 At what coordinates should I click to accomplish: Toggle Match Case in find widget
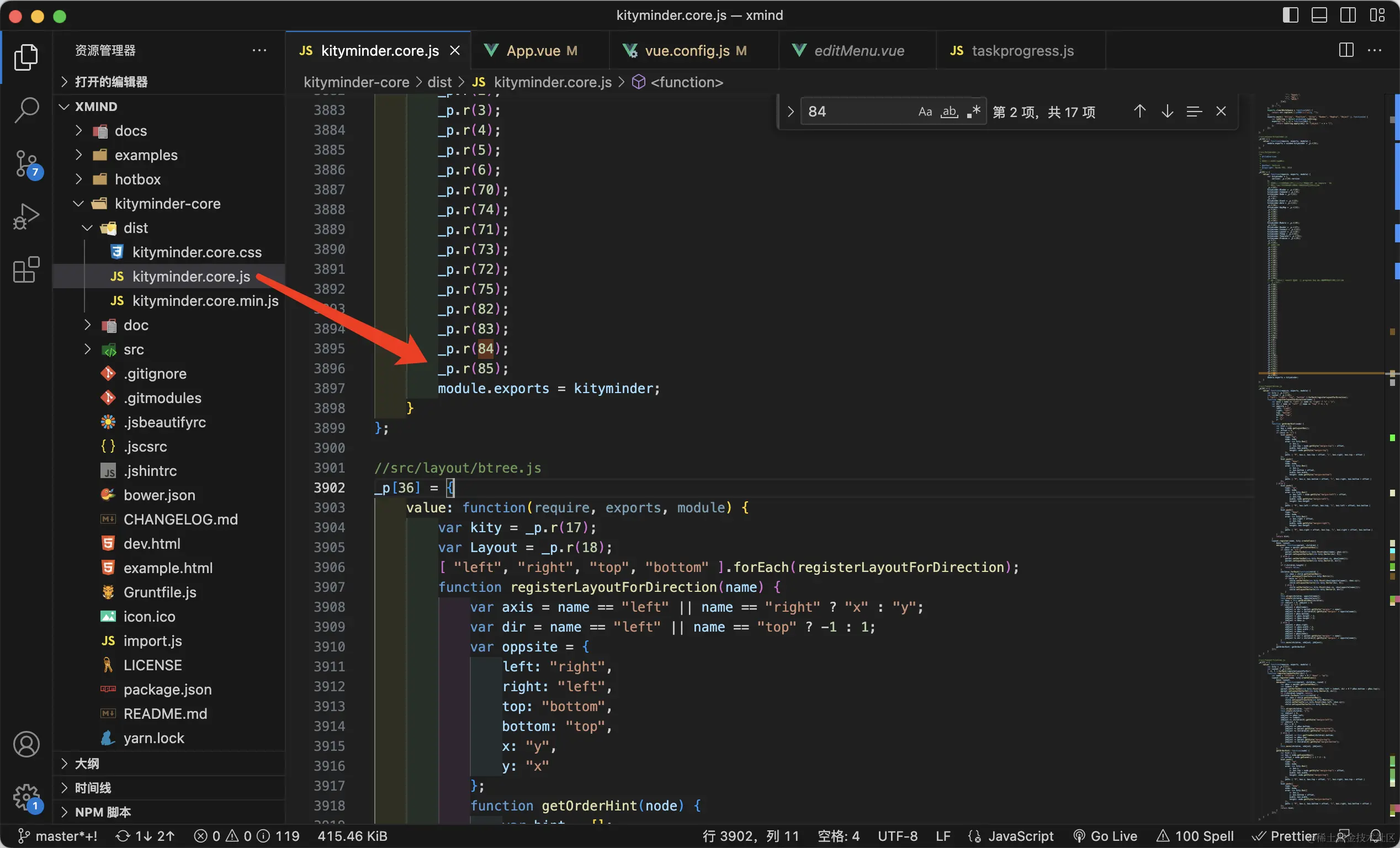[925, 112]
